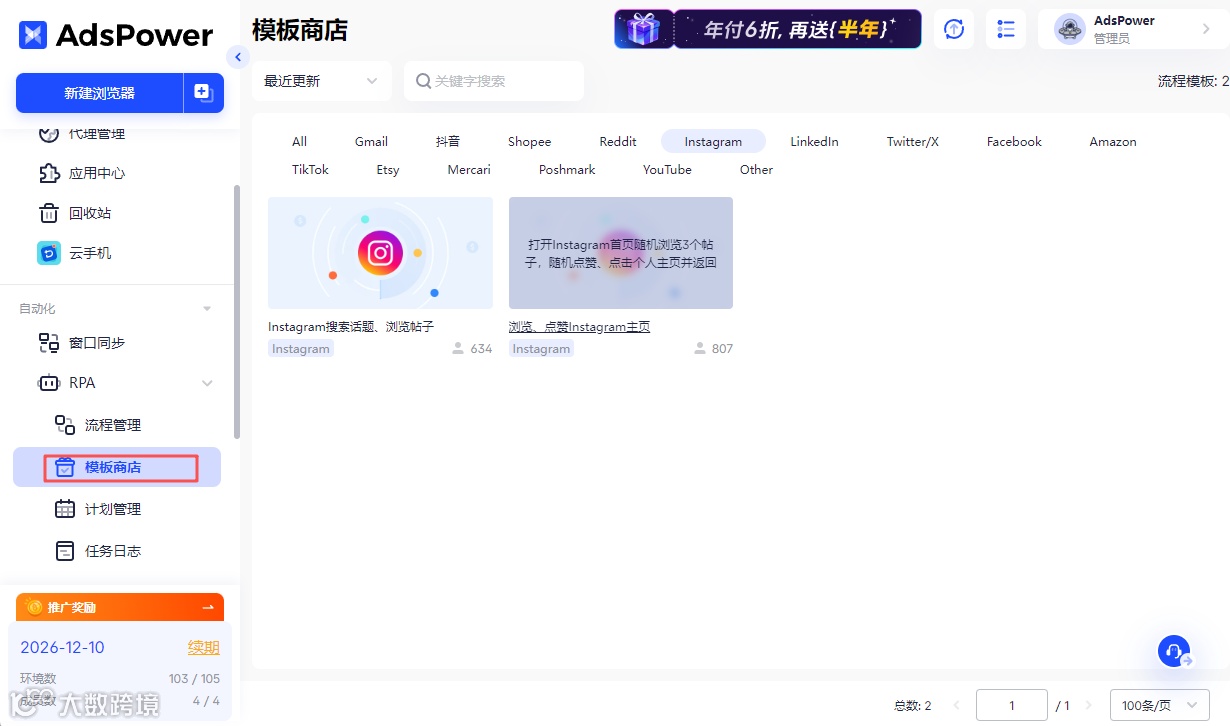Open the App Center (应用中心) icon
1230x726 pixels.
tap(49, 173)
